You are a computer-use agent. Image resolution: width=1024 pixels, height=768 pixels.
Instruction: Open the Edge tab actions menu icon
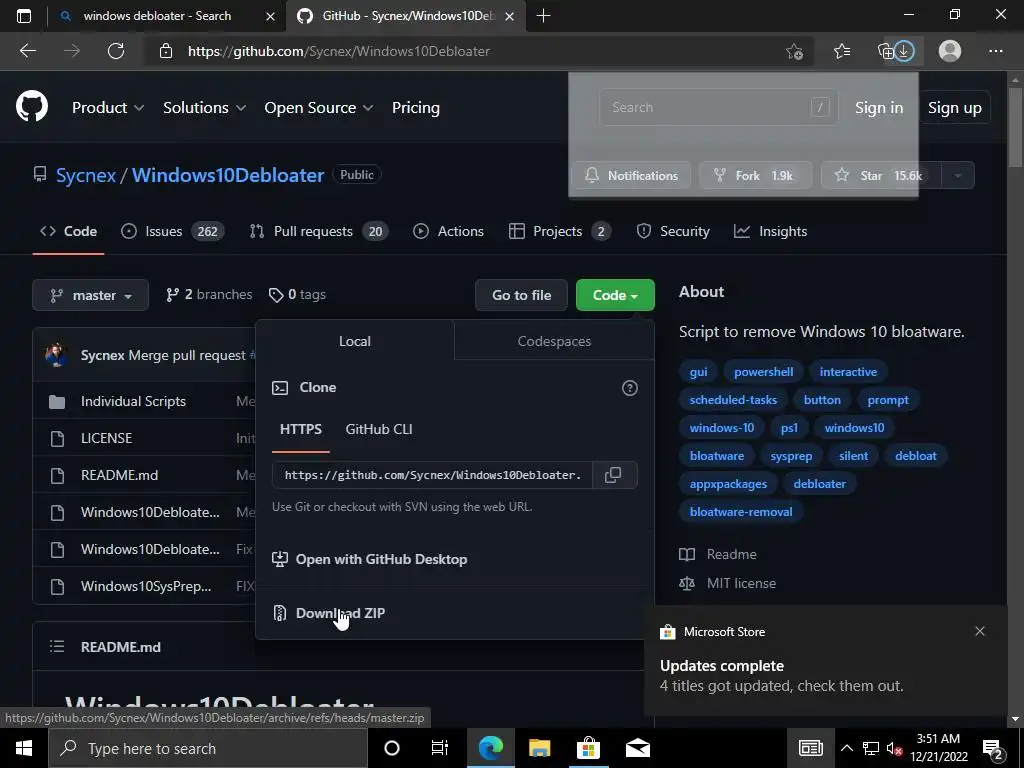click(24, 16)
